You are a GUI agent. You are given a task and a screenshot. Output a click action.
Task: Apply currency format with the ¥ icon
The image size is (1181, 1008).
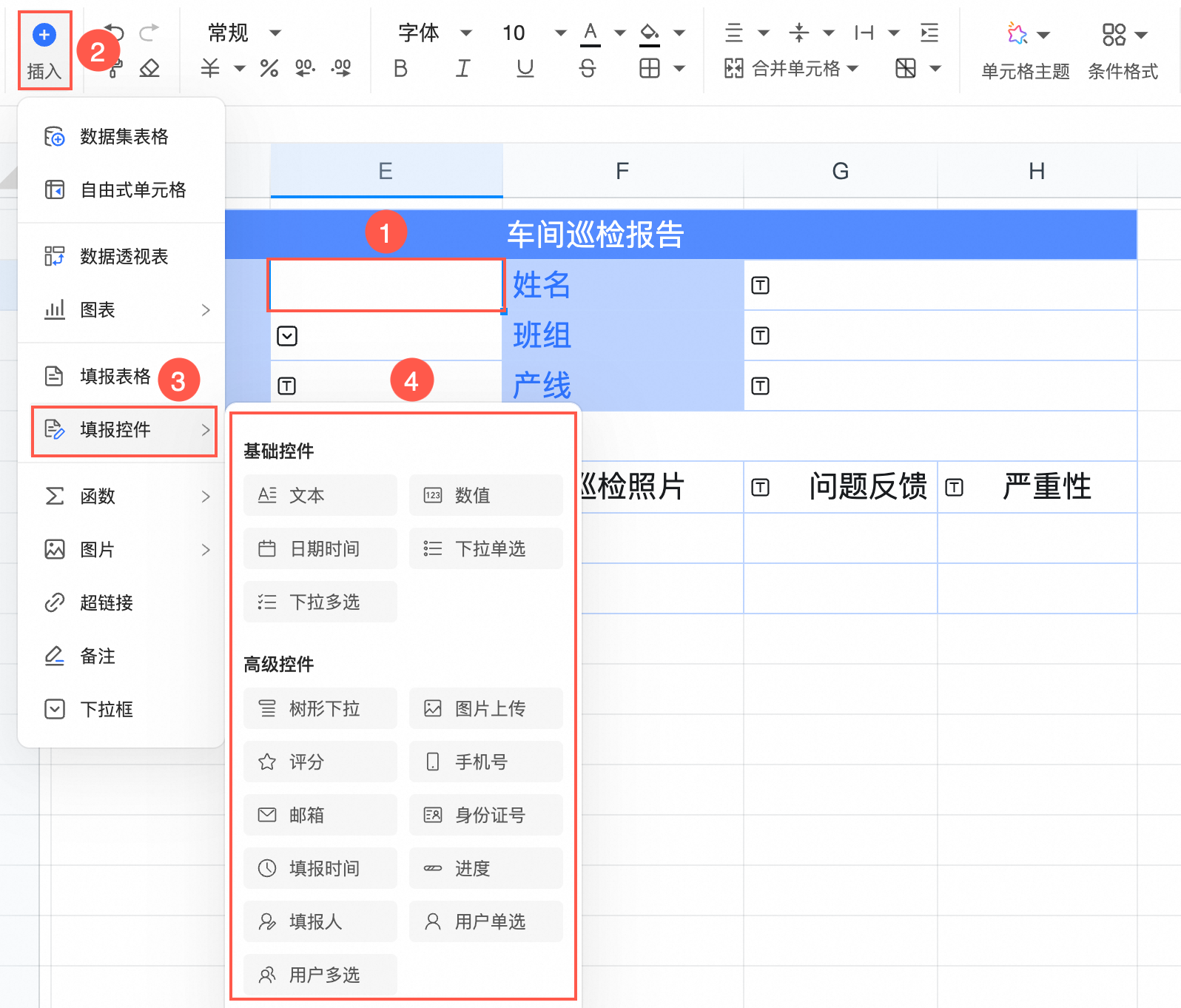point(210,69)
